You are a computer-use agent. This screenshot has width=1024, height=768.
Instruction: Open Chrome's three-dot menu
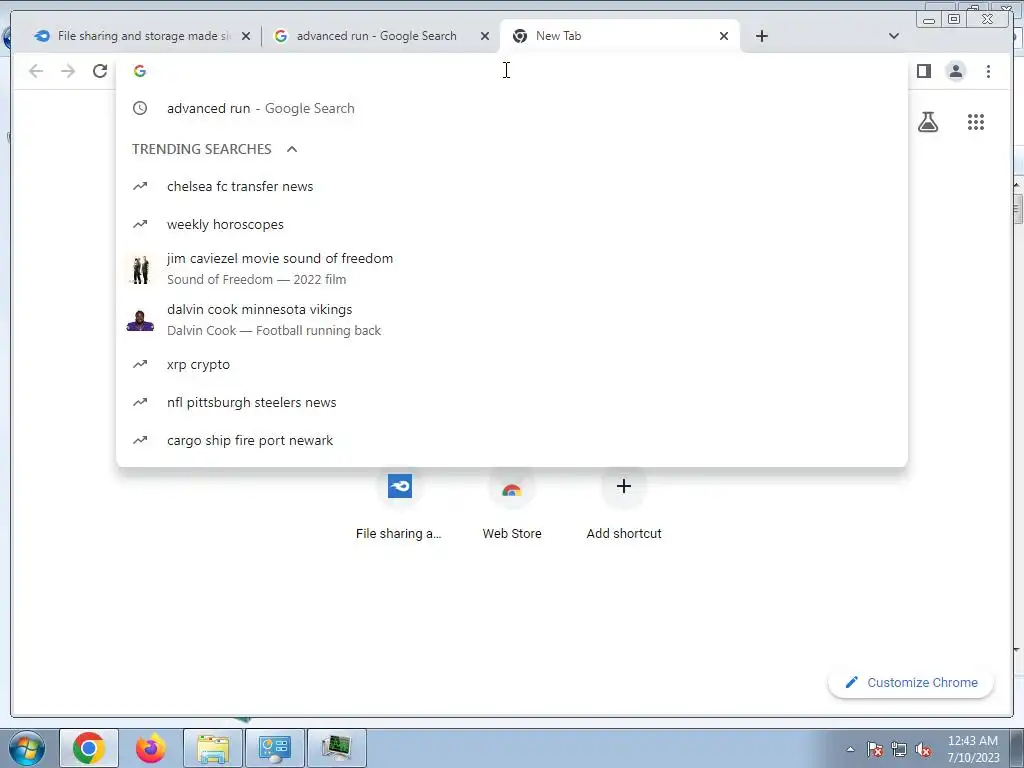pos(988,71)
